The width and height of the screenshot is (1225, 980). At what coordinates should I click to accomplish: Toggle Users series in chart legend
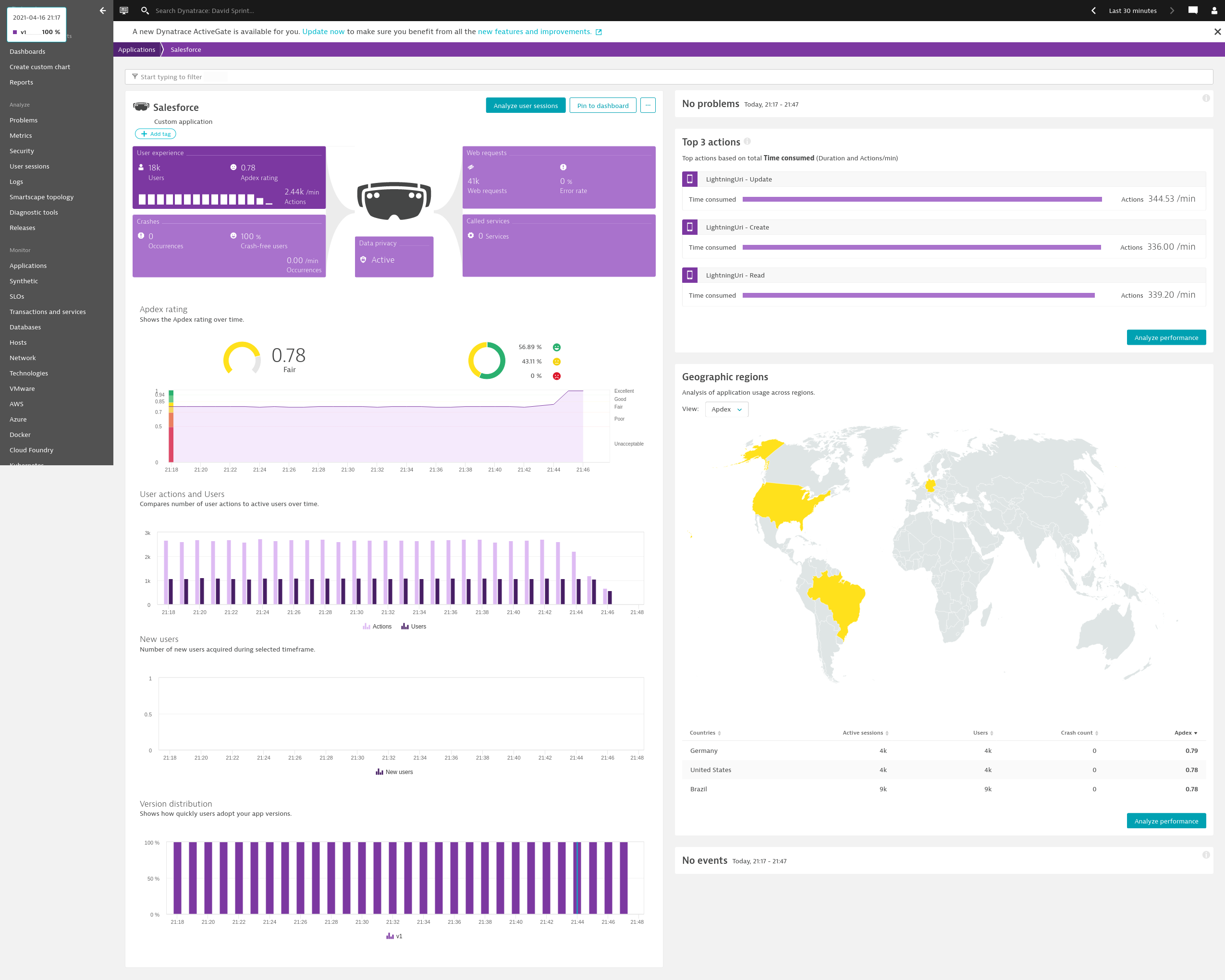414,626
